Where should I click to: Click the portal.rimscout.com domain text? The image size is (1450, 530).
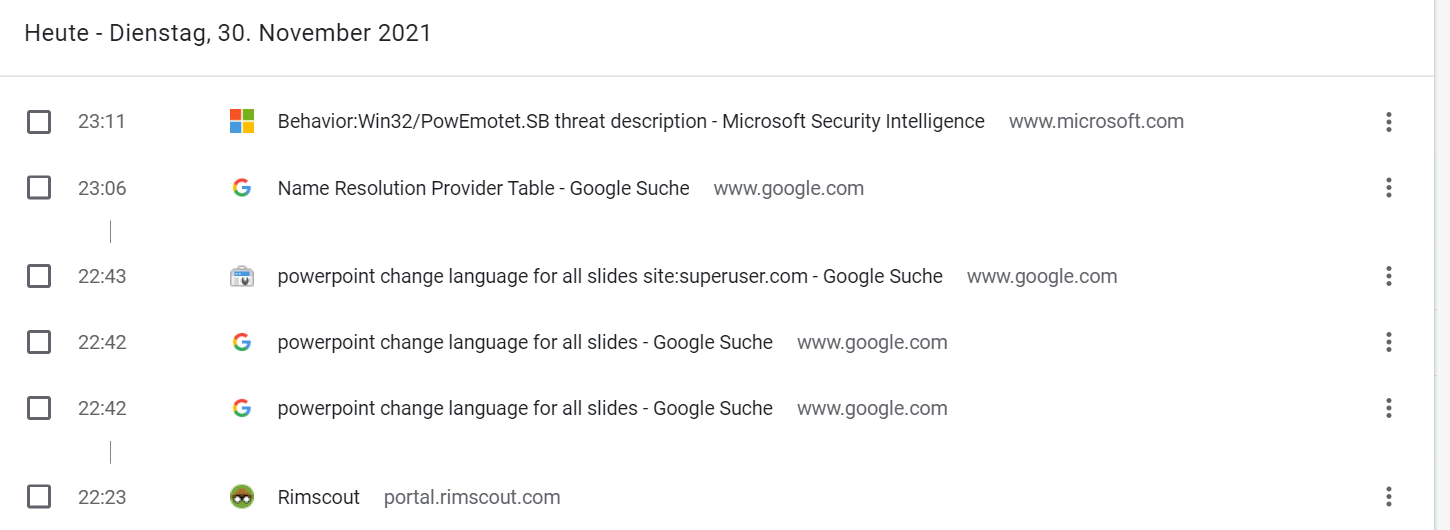tap(472, 497)
